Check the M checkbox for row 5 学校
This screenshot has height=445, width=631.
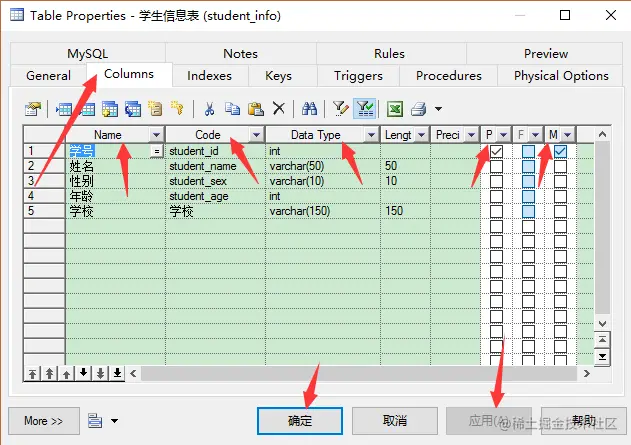[x=560, y=211]
